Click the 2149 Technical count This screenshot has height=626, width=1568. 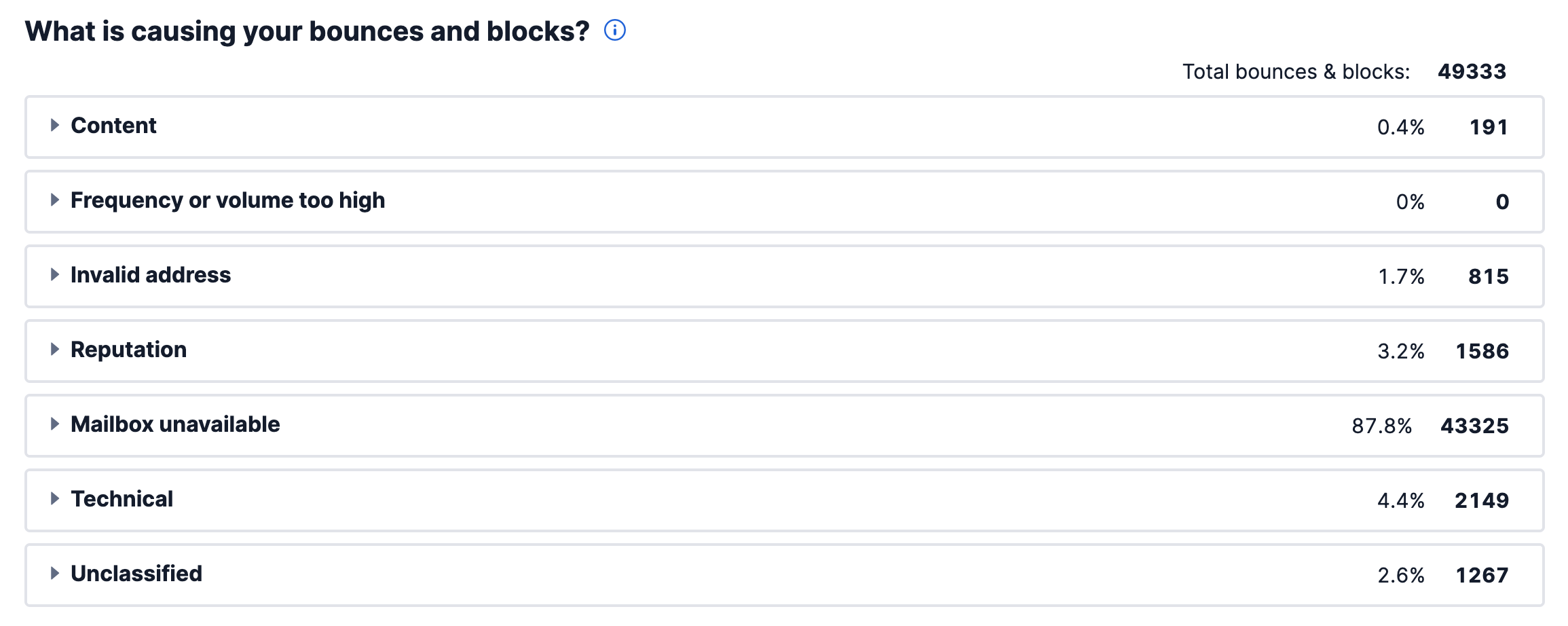click(1482, 500)
